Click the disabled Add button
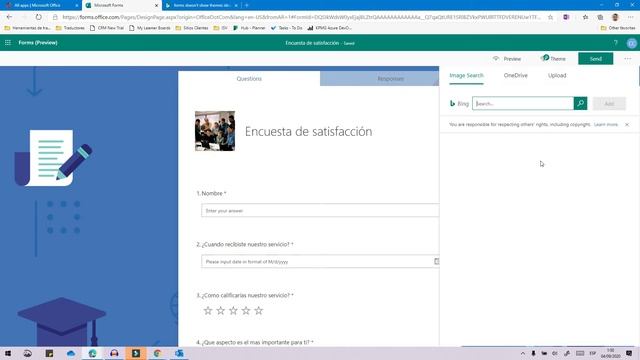 [x=609, y=104]
